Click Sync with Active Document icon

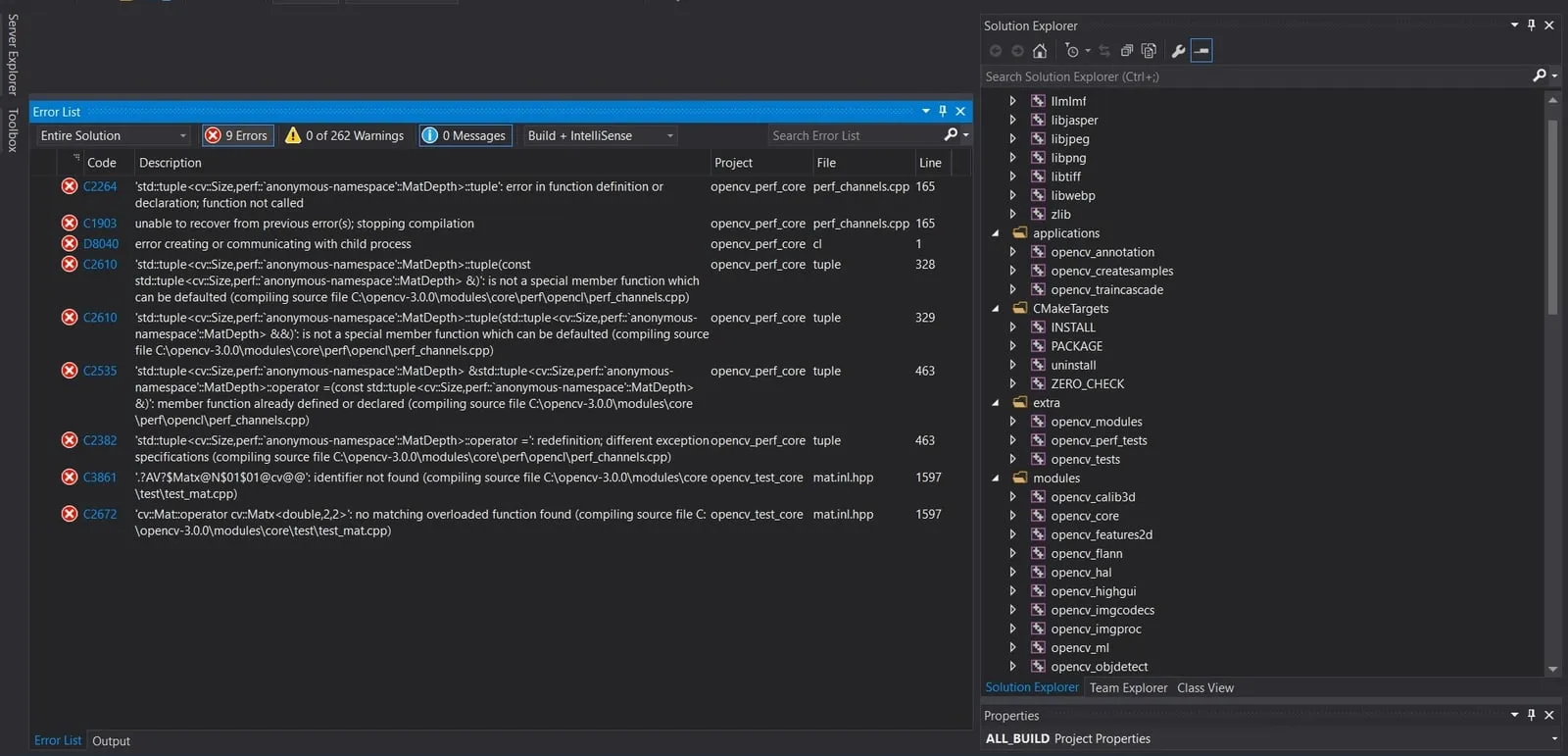[1104, 51]
